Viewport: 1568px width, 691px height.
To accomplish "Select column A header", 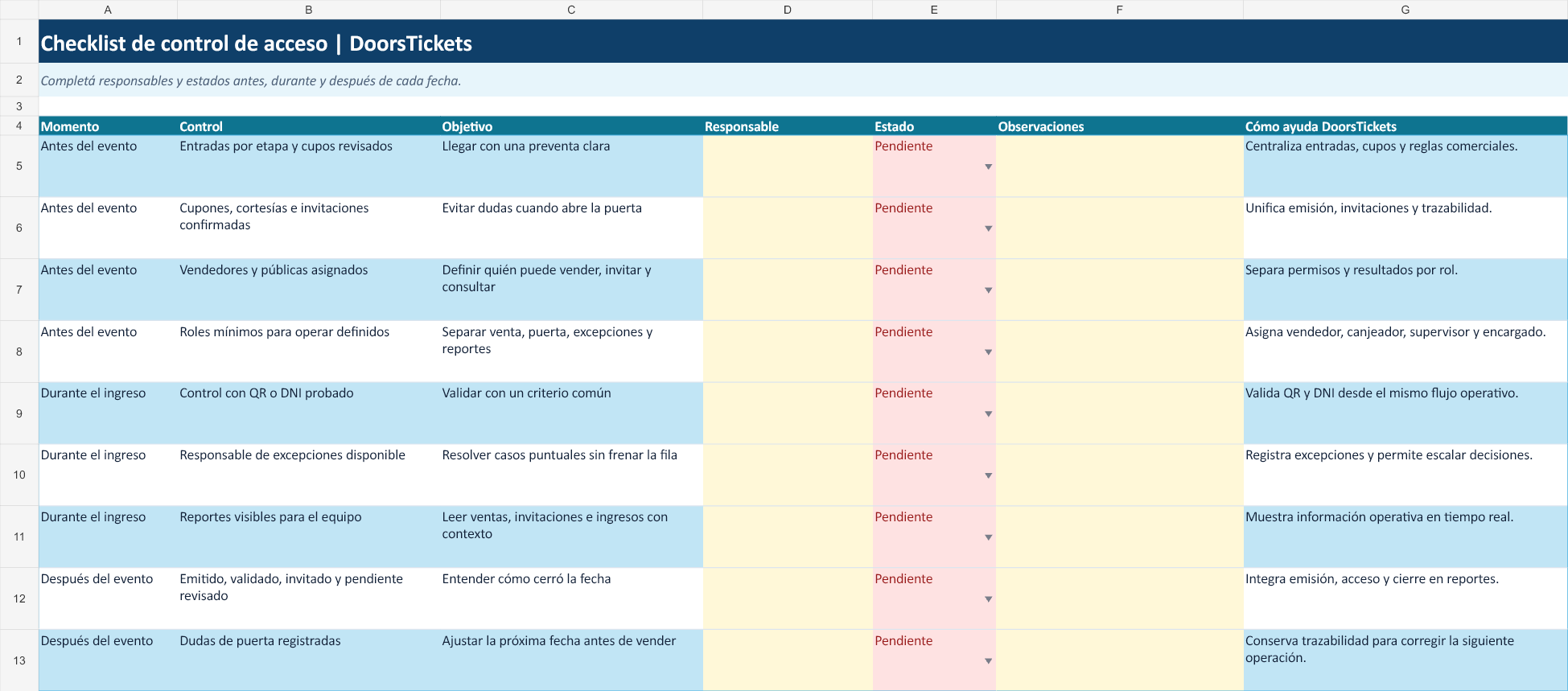I will pyautogui.click(x=108, y=10).
